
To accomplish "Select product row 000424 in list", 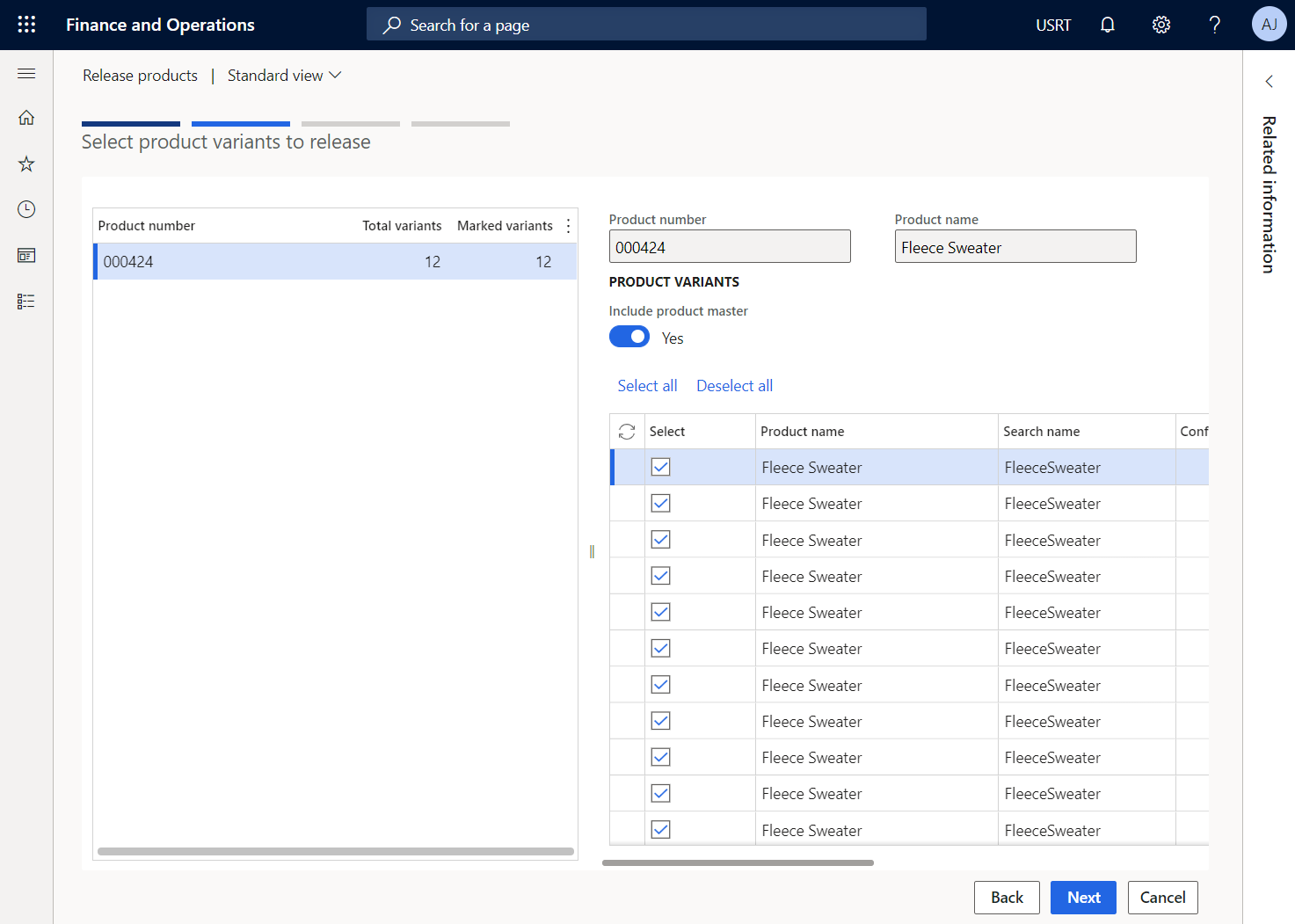I will [x=335, y=261].
